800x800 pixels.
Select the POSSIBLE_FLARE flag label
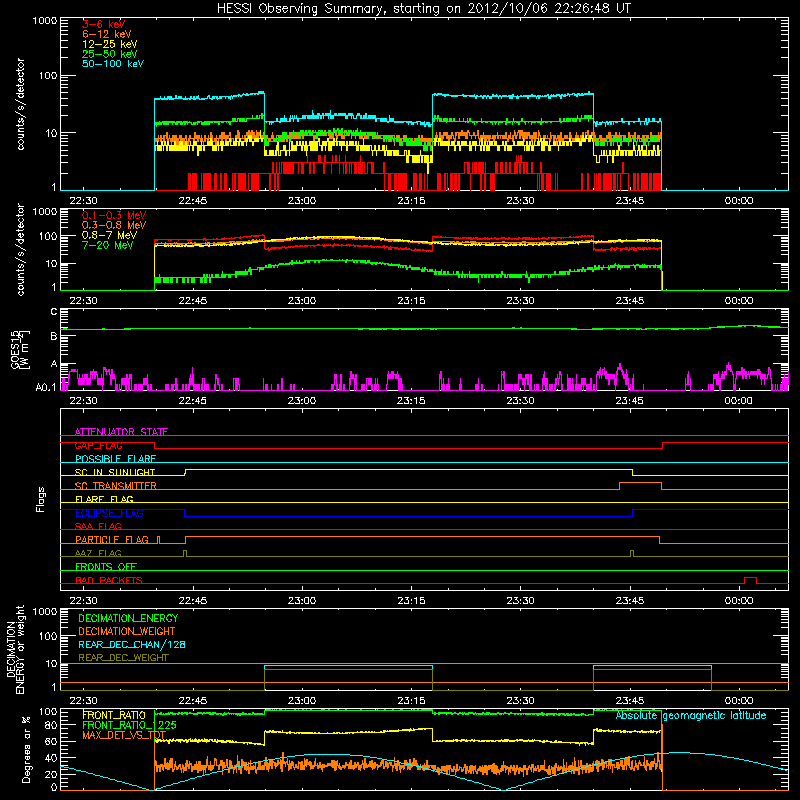point(115,459)
